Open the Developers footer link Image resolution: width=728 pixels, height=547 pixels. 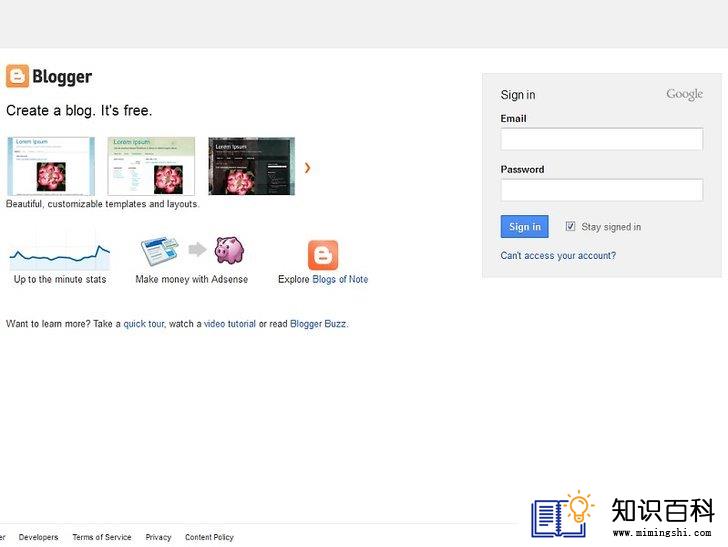pos(39,537)
